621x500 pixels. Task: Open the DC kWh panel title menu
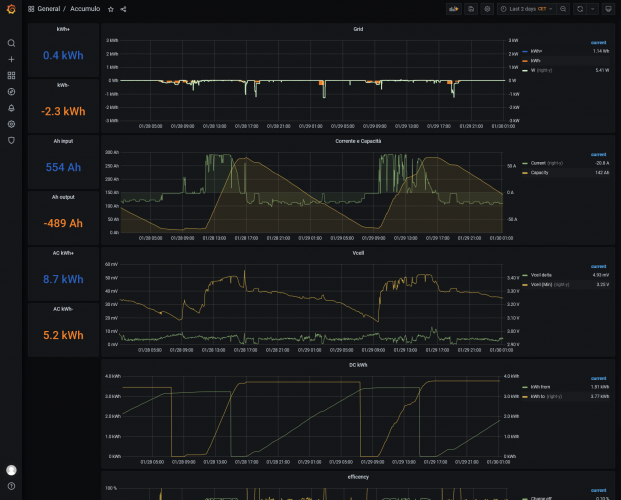point(358,366)
